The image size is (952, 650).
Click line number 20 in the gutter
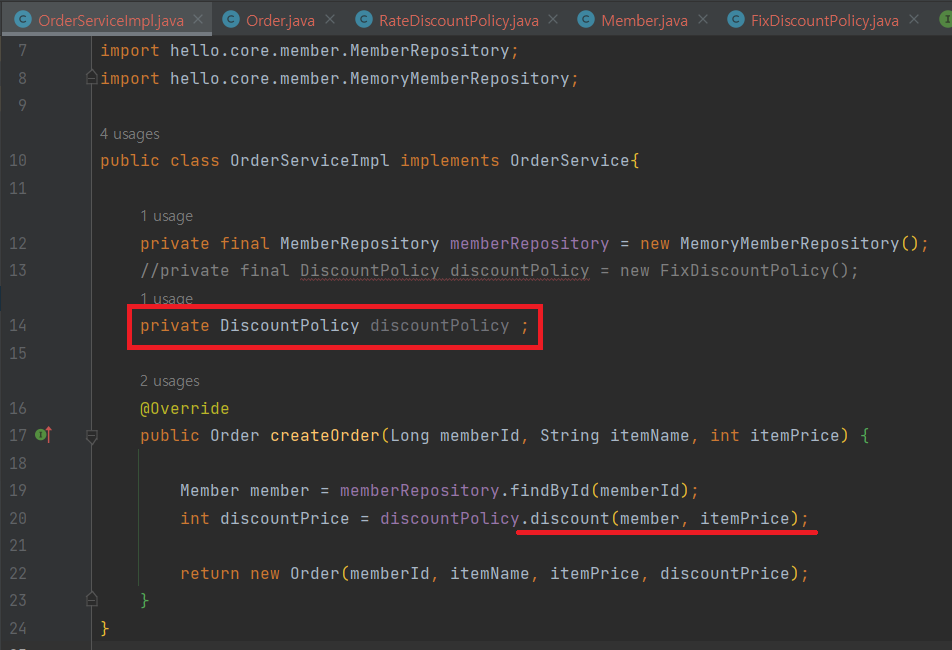[18, 519]
